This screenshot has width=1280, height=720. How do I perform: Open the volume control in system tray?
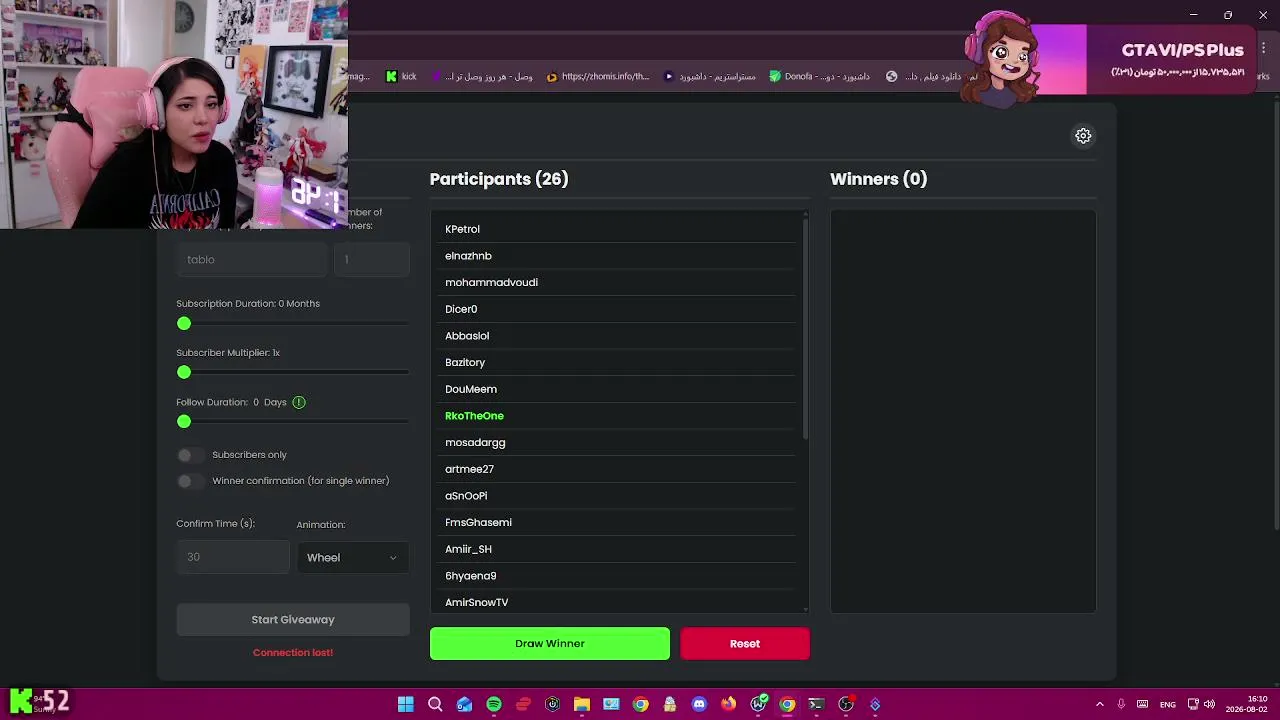click(1210, 704)
